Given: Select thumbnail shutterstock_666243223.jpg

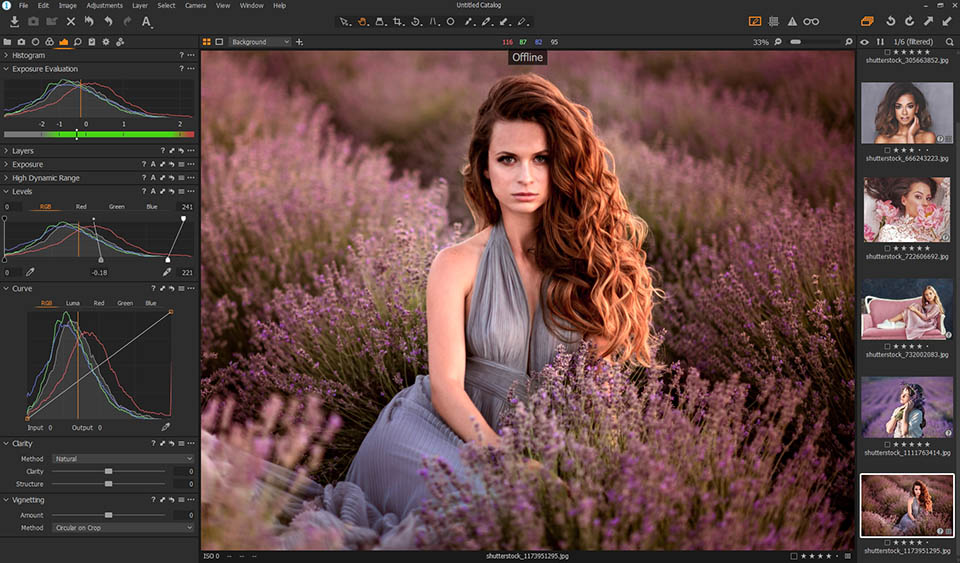Looking at the screenshot, I should point(907,113).
